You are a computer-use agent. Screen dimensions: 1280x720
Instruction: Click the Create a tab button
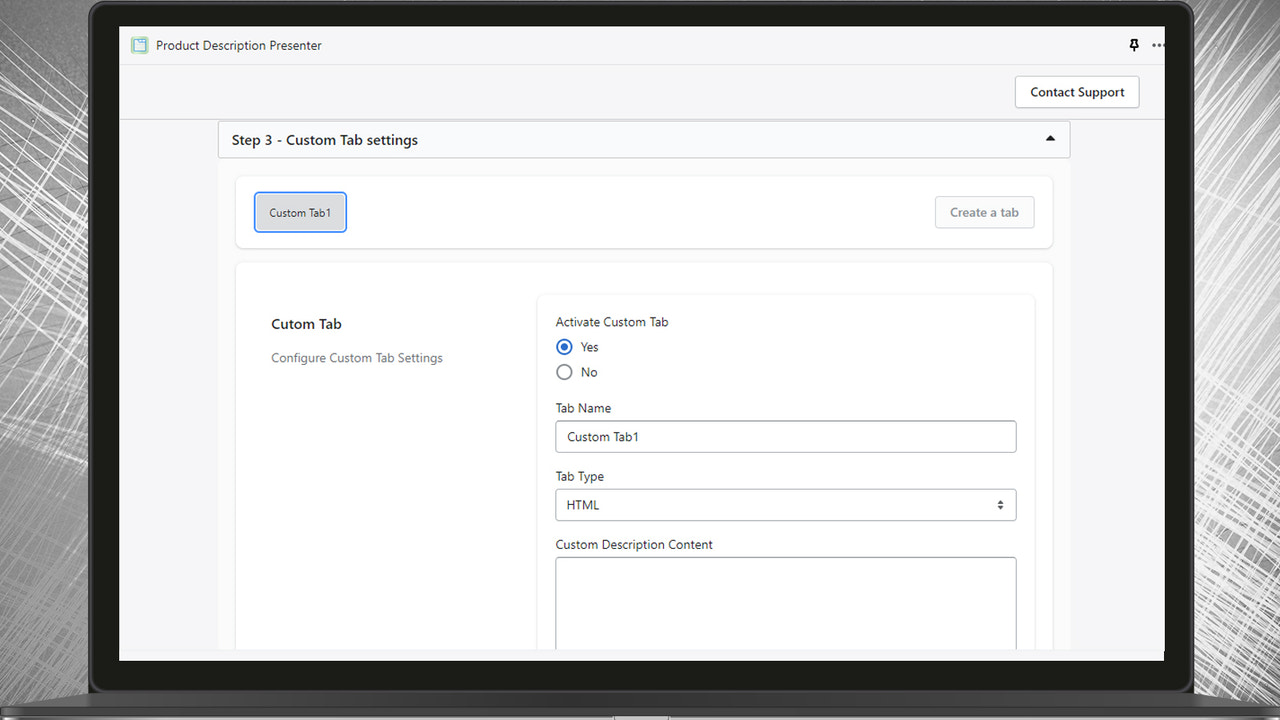tap(984, 212)
